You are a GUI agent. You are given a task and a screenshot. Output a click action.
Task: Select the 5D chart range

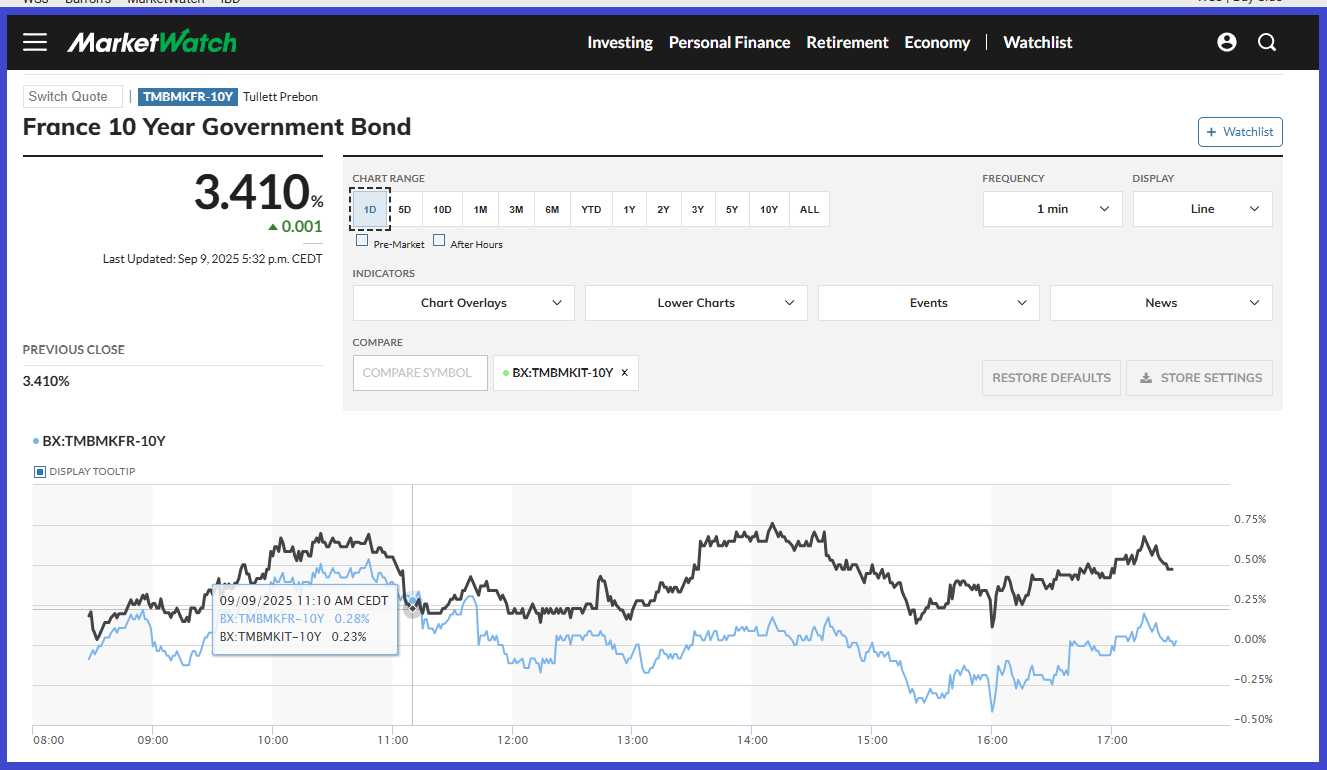coord(405,209)
